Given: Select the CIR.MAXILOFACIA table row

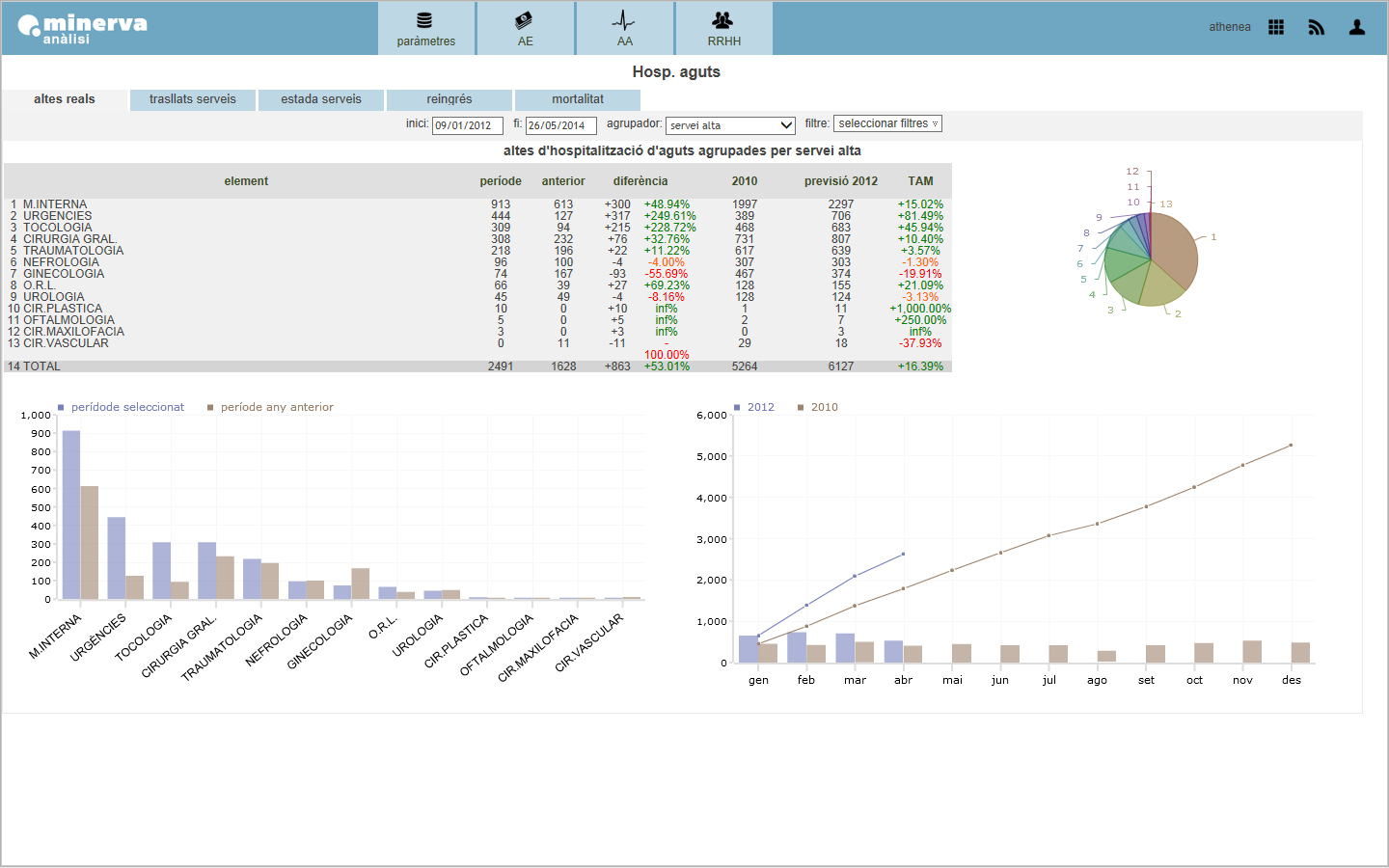Looking at the screenshot, I should [477, 332].
